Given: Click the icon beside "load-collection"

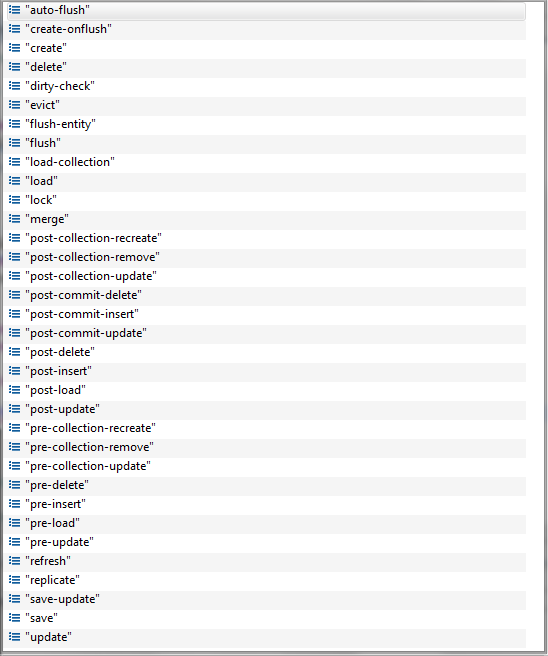Looking at the screenshot, I should [x=15, y=162].
